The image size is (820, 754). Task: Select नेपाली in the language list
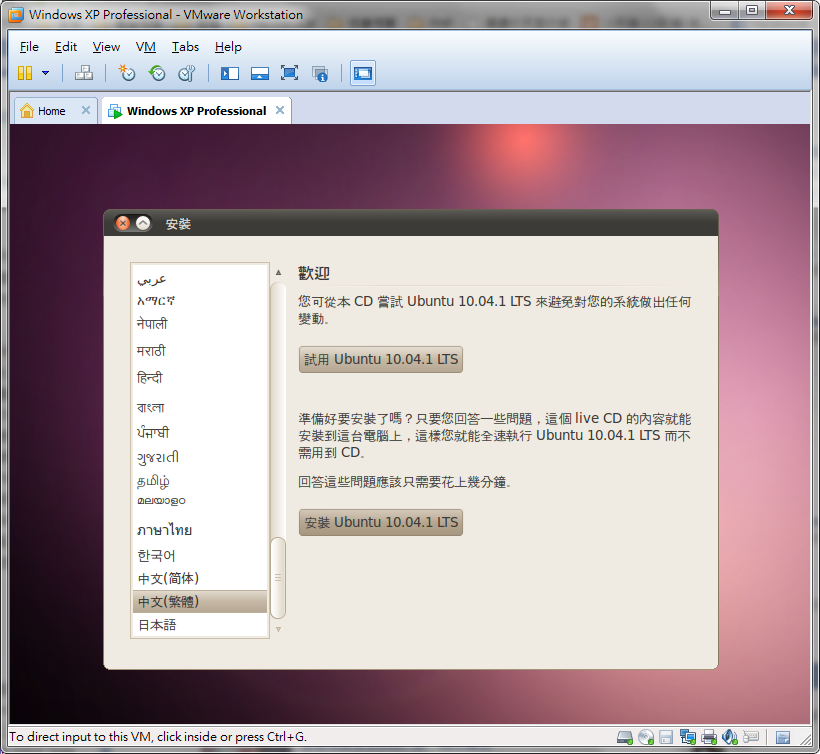tap(200, 324)
